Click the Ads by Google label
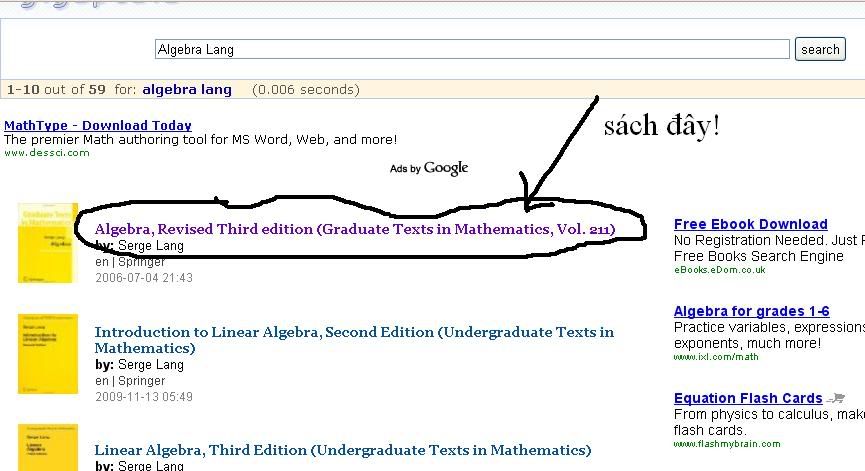Screen dimensions: 865x471 (429, 168)
